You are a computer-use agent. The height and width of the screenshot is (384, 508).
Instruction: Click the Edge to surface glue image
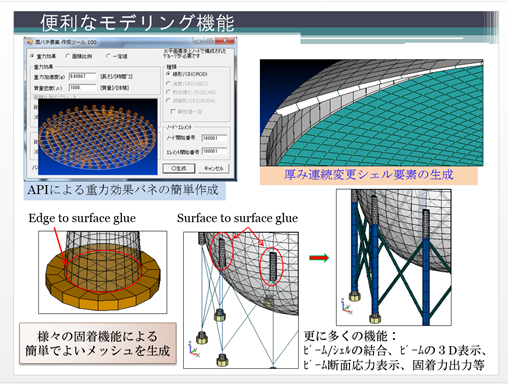click(103, 272)
